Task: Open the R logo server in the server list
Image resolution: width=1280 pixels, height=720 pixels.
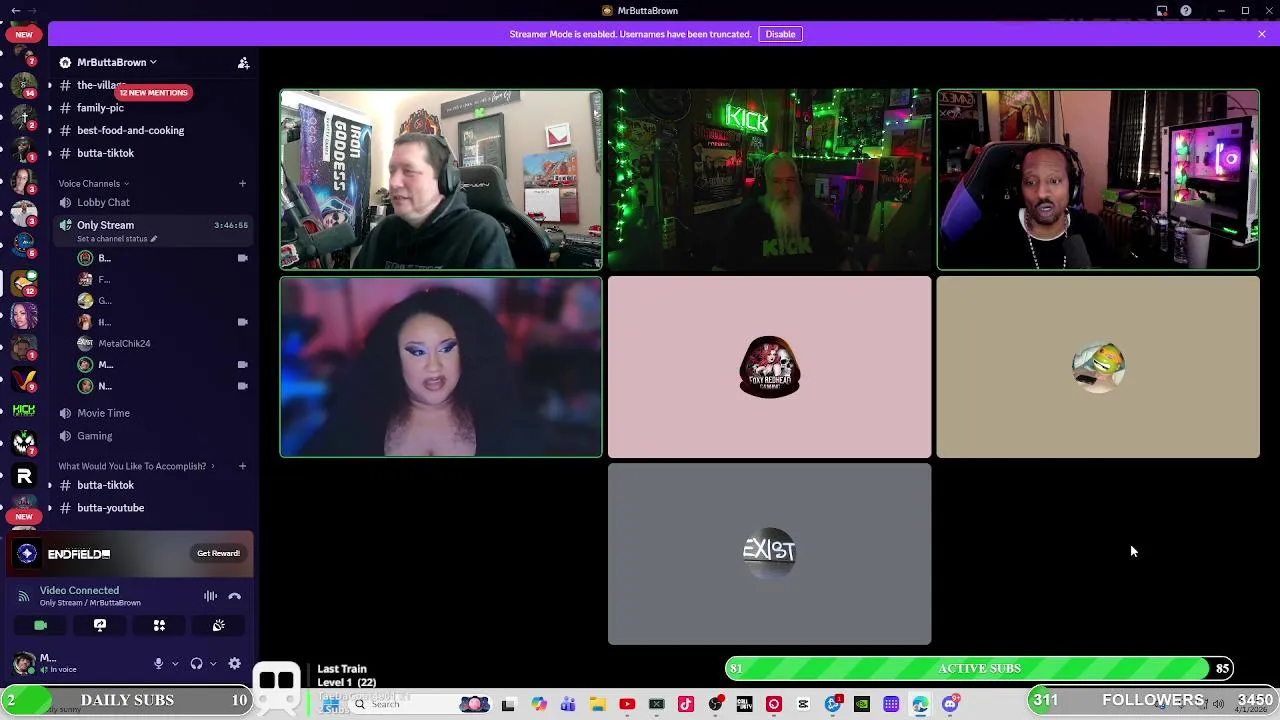Action: (x=24, y=477)
